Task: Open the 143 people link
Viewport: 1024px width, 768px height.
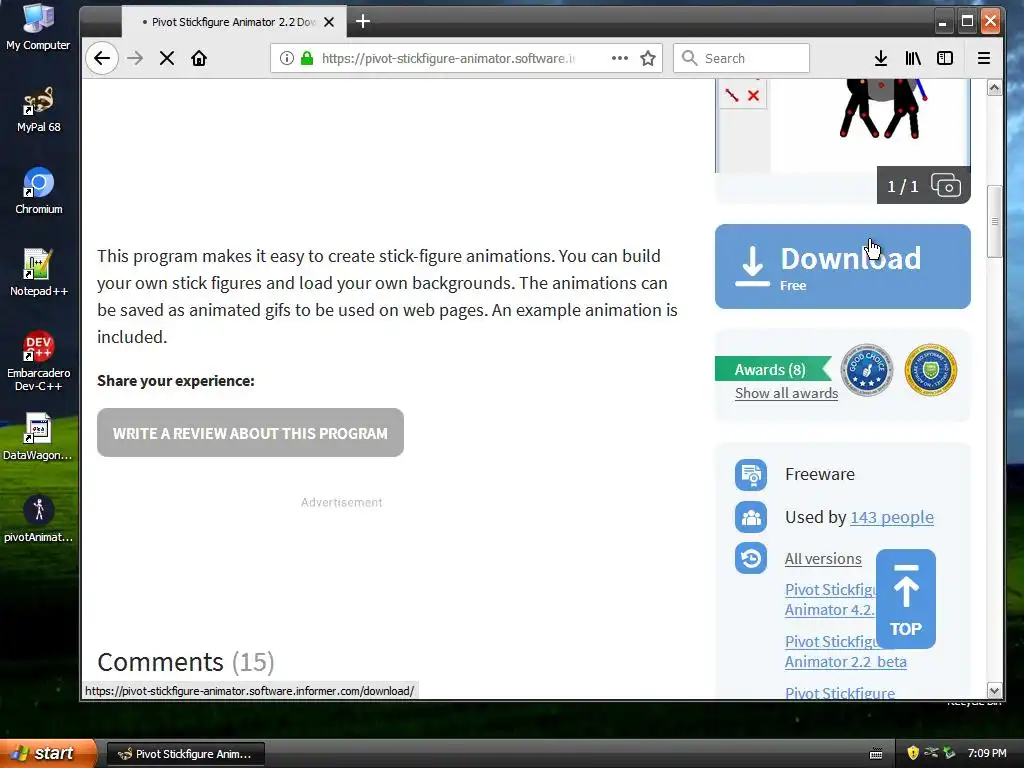Action: click(891, 517)
